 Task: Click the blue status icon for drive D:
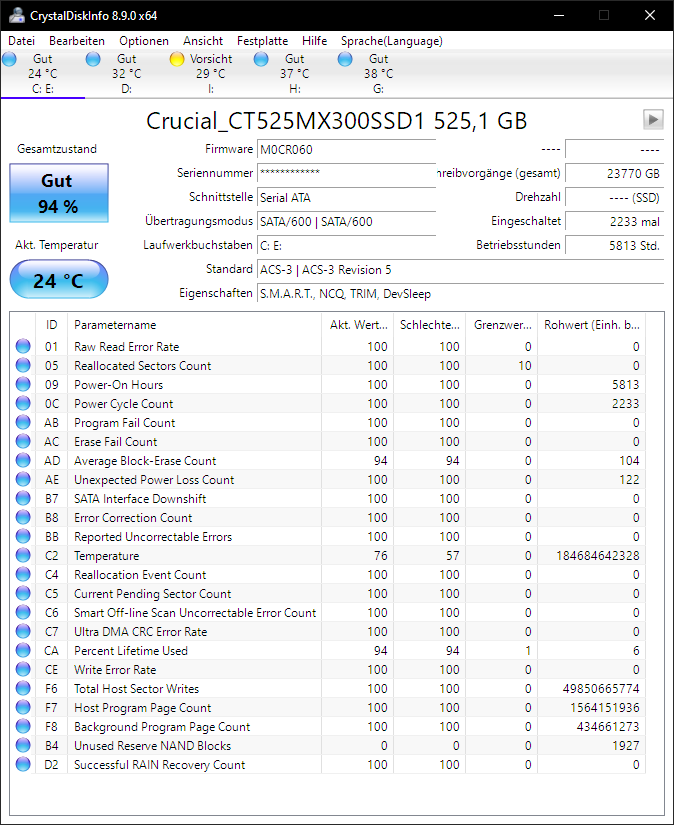tap(93, 59)
